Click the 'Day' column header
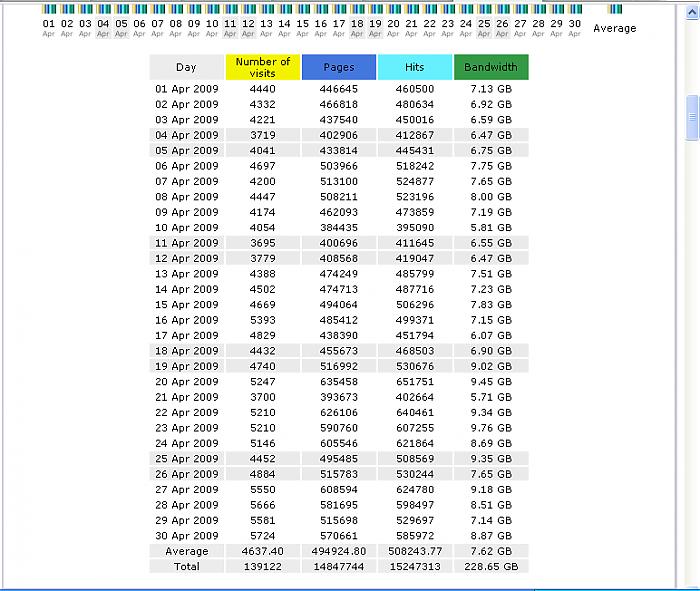 (x=187, y=67)
